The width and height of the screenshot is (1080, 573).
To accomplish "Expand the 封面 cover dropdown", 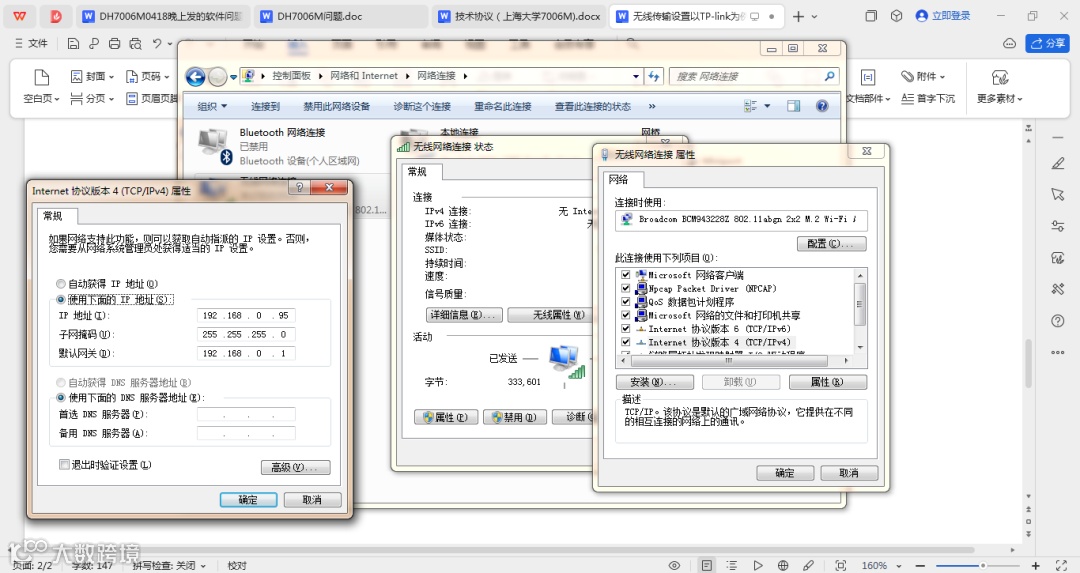I will pyautogui.click(x=112, y=76).
